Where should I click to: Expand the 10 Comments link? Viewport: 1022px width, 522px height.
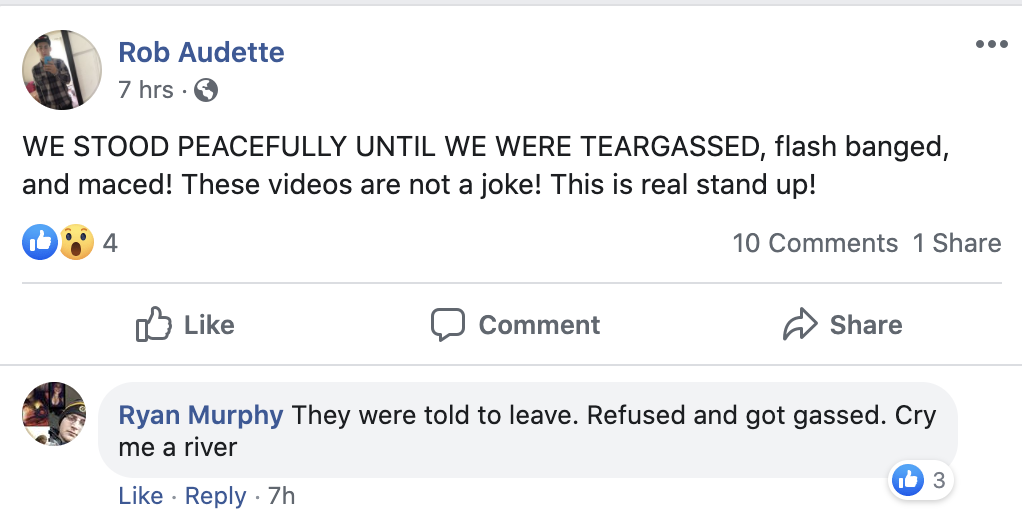814,243
